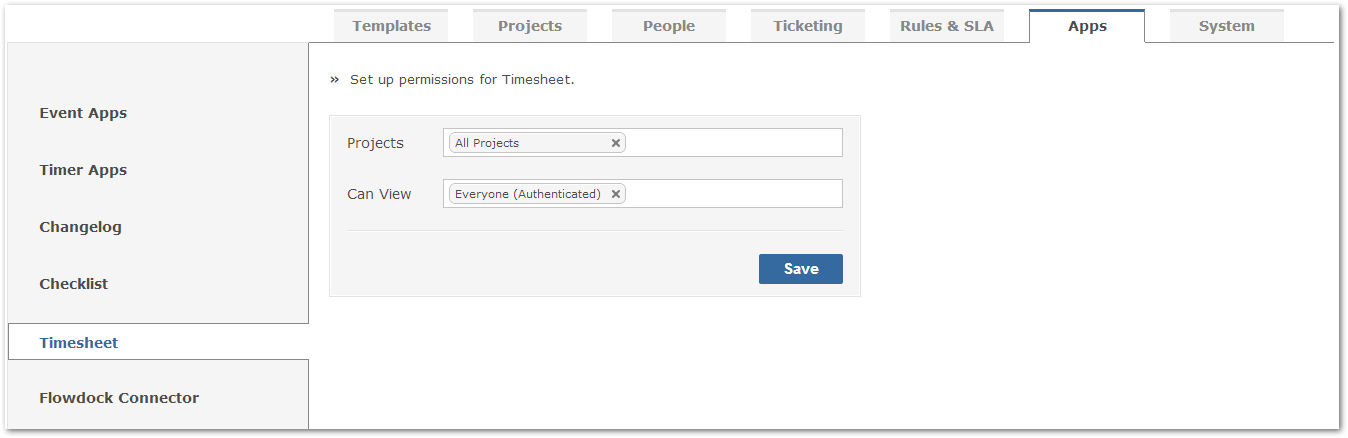Image resolution: width=1348 pixels, height=438 pixels.
Task: Click the All Projects tag label
Action: (x=487, y=143)
